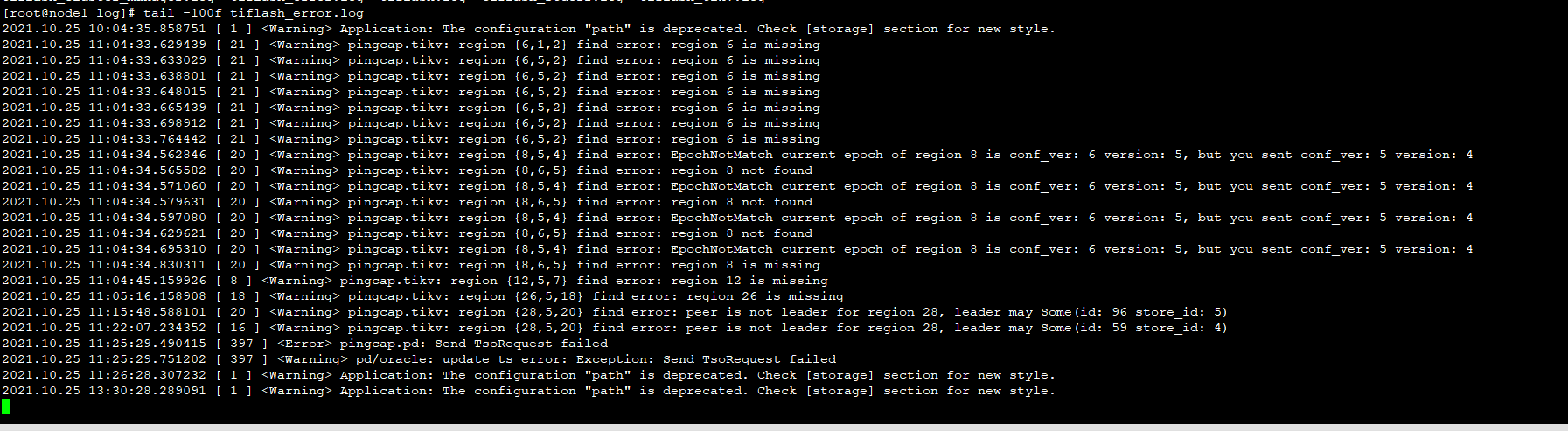Click the green terminal cursor block
Viewport: 1568px width, 431px height.
[x=5, y=406]
